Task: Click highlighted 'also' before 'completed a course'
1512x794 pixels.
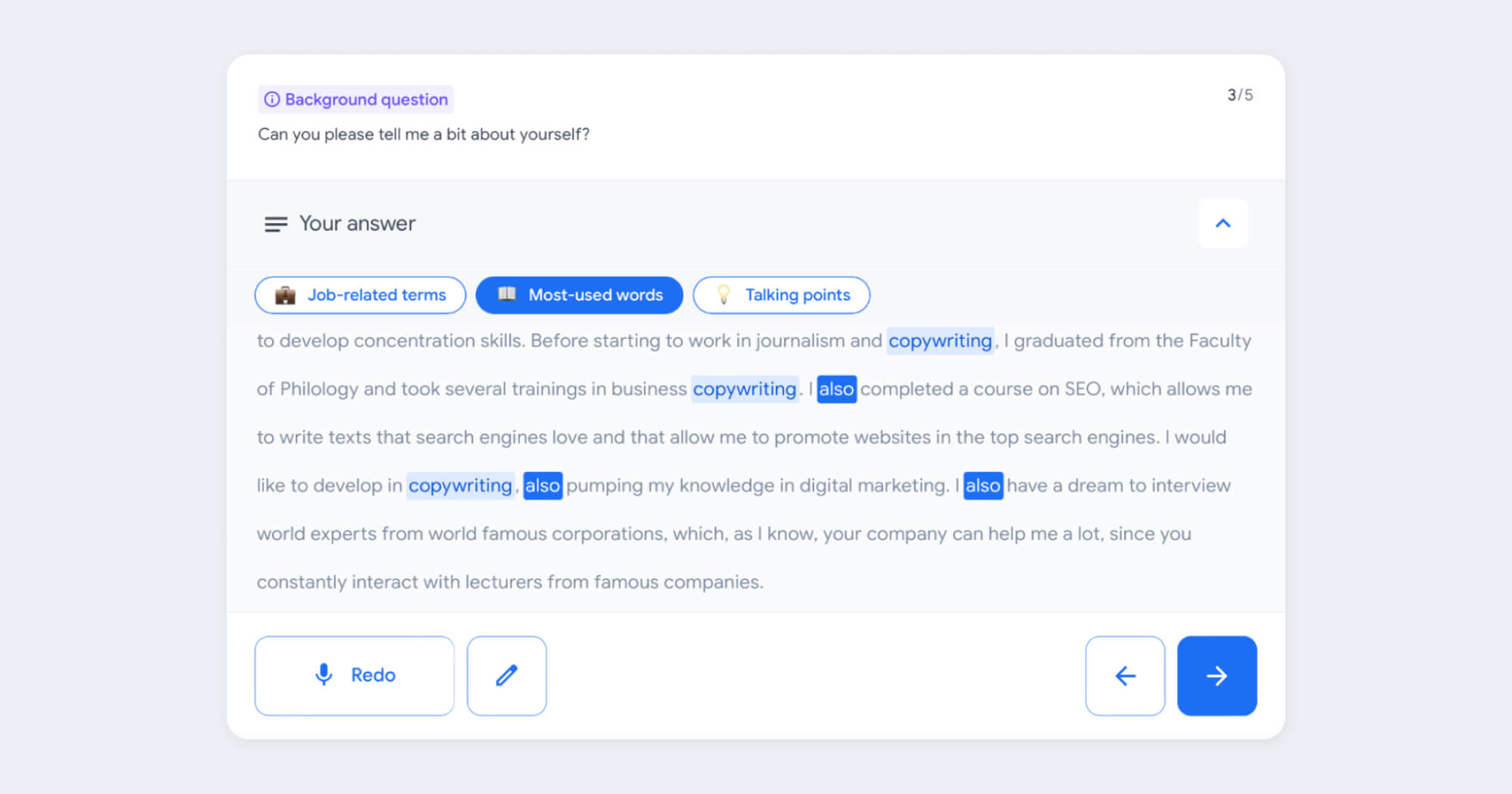Action: (836, 389)
